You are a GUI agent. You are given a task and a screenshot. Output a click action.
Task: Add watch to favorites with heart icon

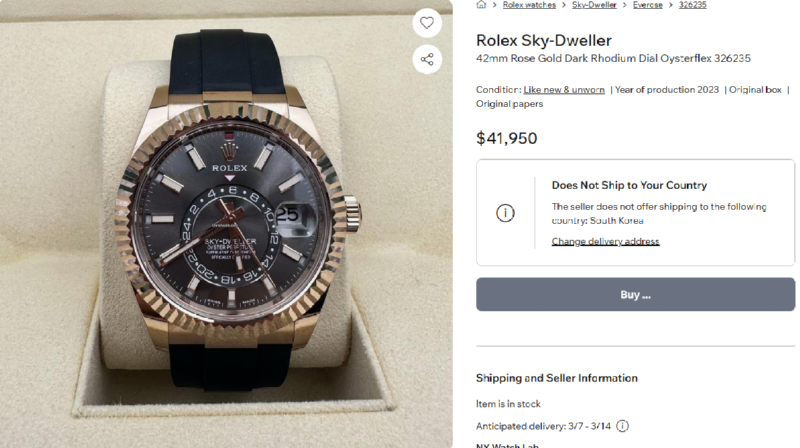(x=427, y=23)
